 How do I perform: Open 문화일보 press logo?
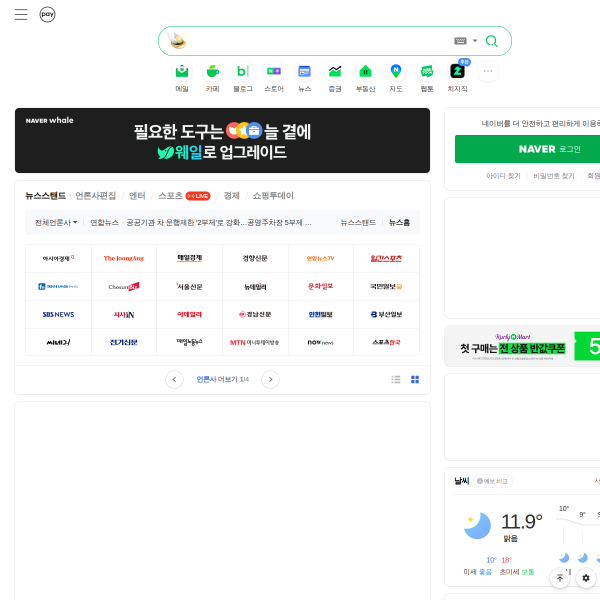pos(321,287)
